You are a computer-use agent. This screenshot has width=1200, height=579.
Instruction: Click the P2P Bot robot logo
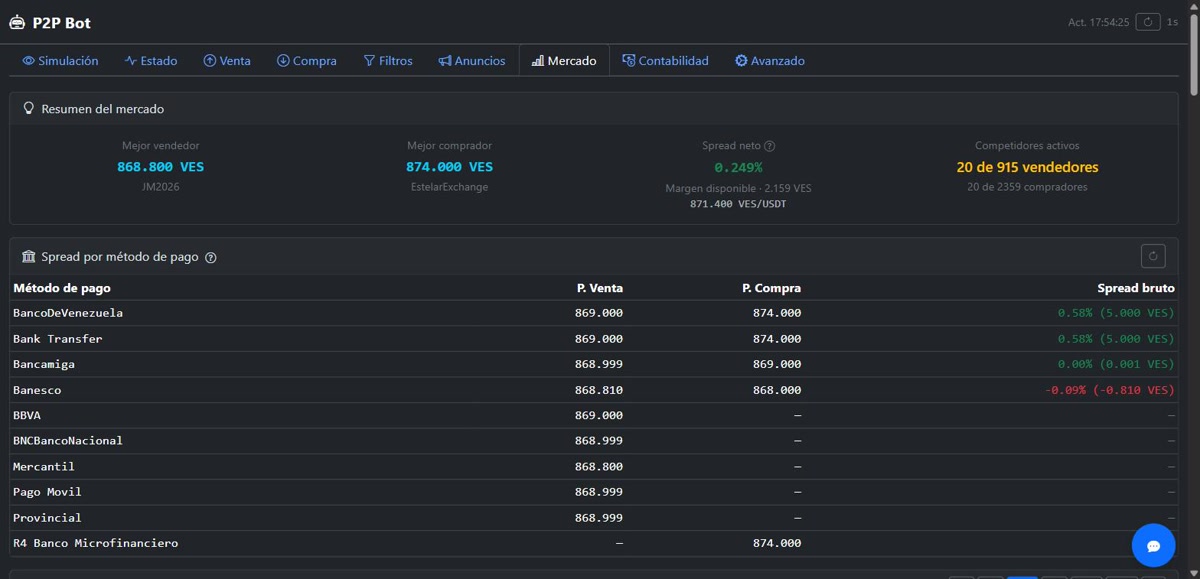point(17,22)
